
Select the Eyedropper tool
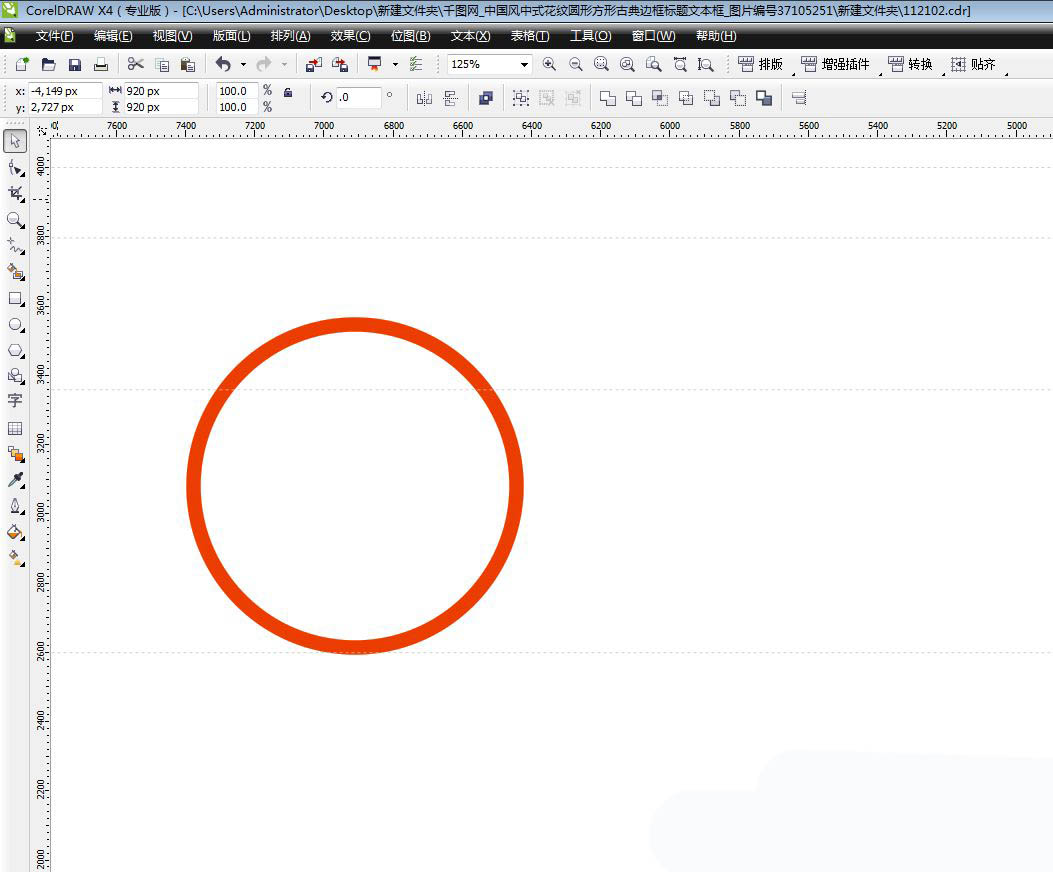tap(15, 481)
